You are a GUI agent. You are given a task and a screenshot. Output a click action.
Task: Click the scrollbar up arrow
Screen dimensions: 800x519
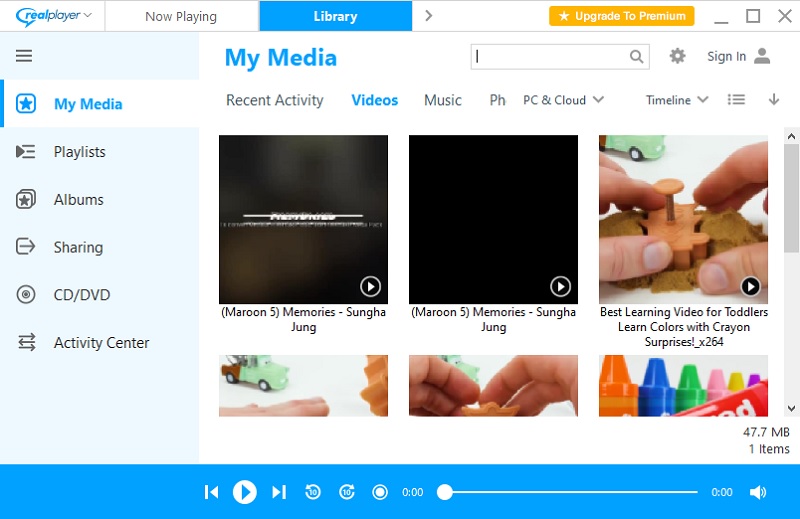[791, 136]
